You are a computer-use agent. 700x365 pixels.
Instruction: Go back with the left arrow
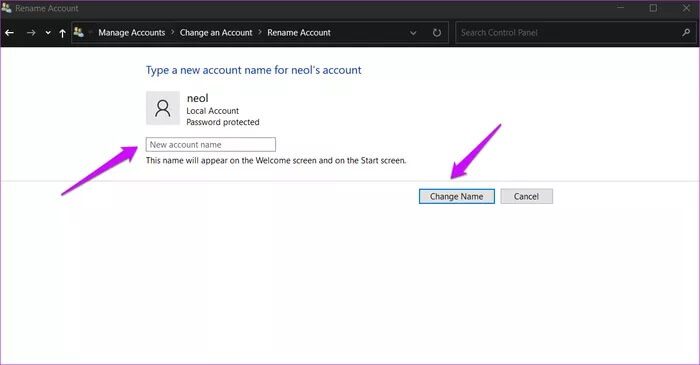[x=9, y=33]
